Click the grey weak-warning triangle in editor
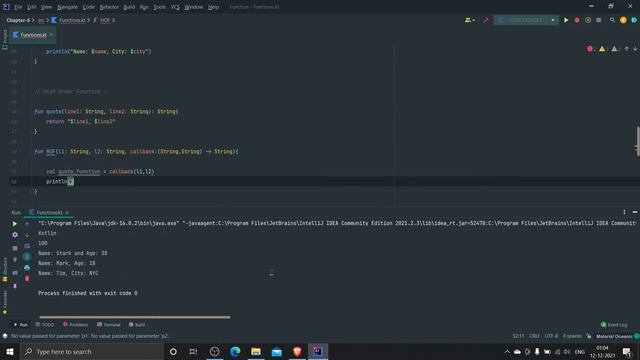Image resolution: width=640 pixels, height=360 pixels. [x=614, y=49]
